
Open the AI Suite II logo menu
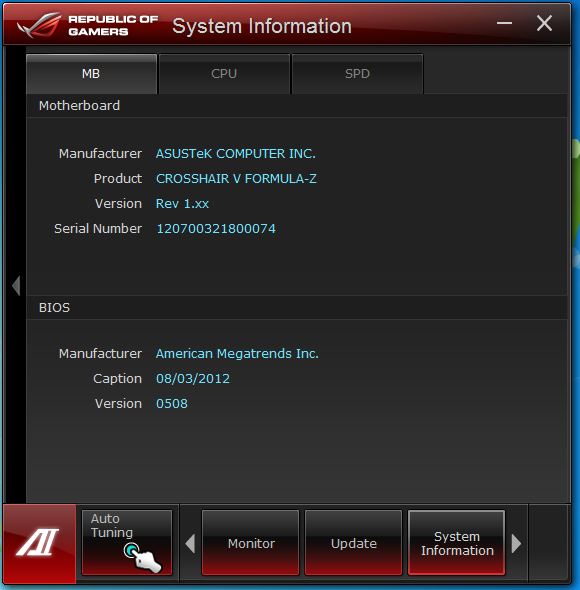point(39,543)
